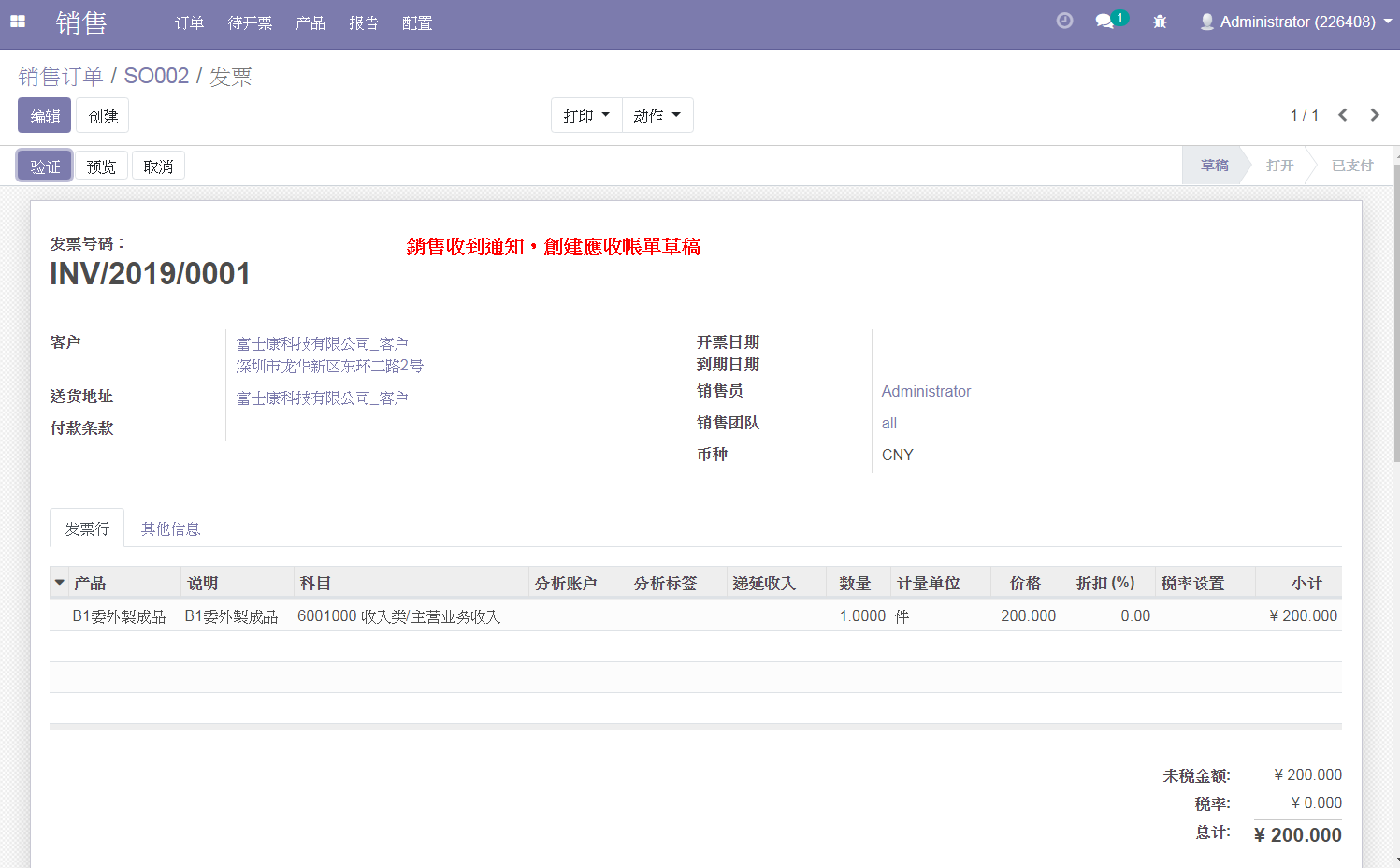Go to SO002 breadcrumb
1400x868 pixels.
click(x=156, y=76)
